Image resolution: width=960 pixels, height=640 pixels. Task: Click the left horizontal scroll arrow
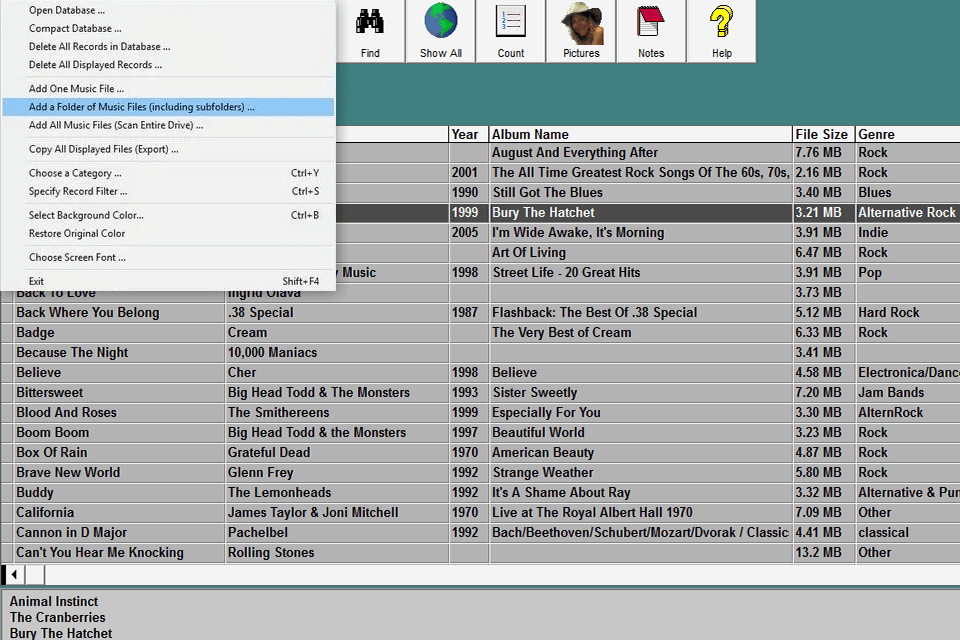(11, 574)
